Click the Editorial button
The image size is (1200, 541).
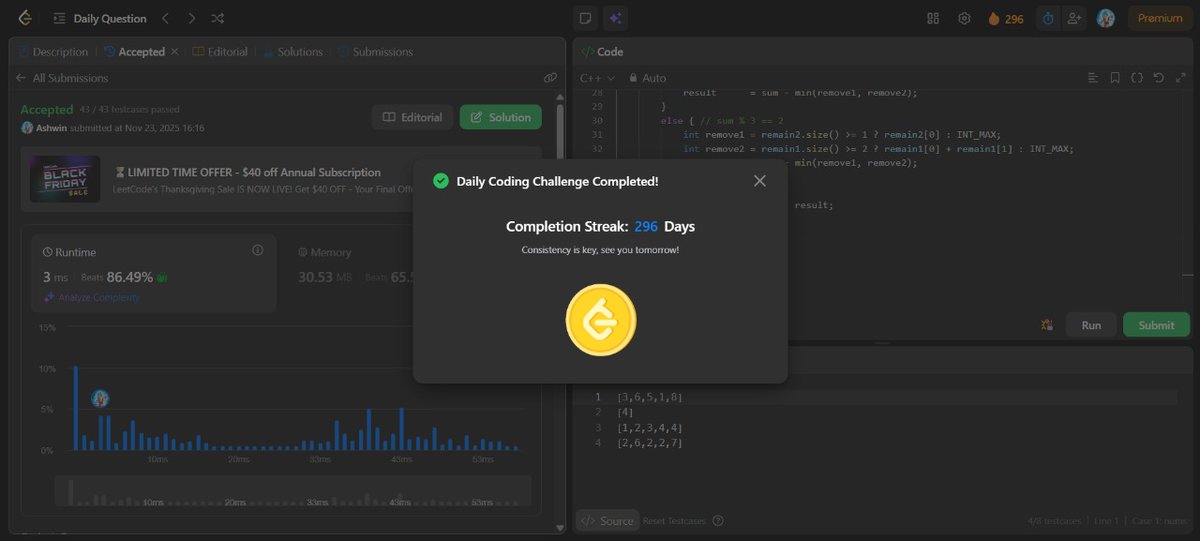[412, 117]
